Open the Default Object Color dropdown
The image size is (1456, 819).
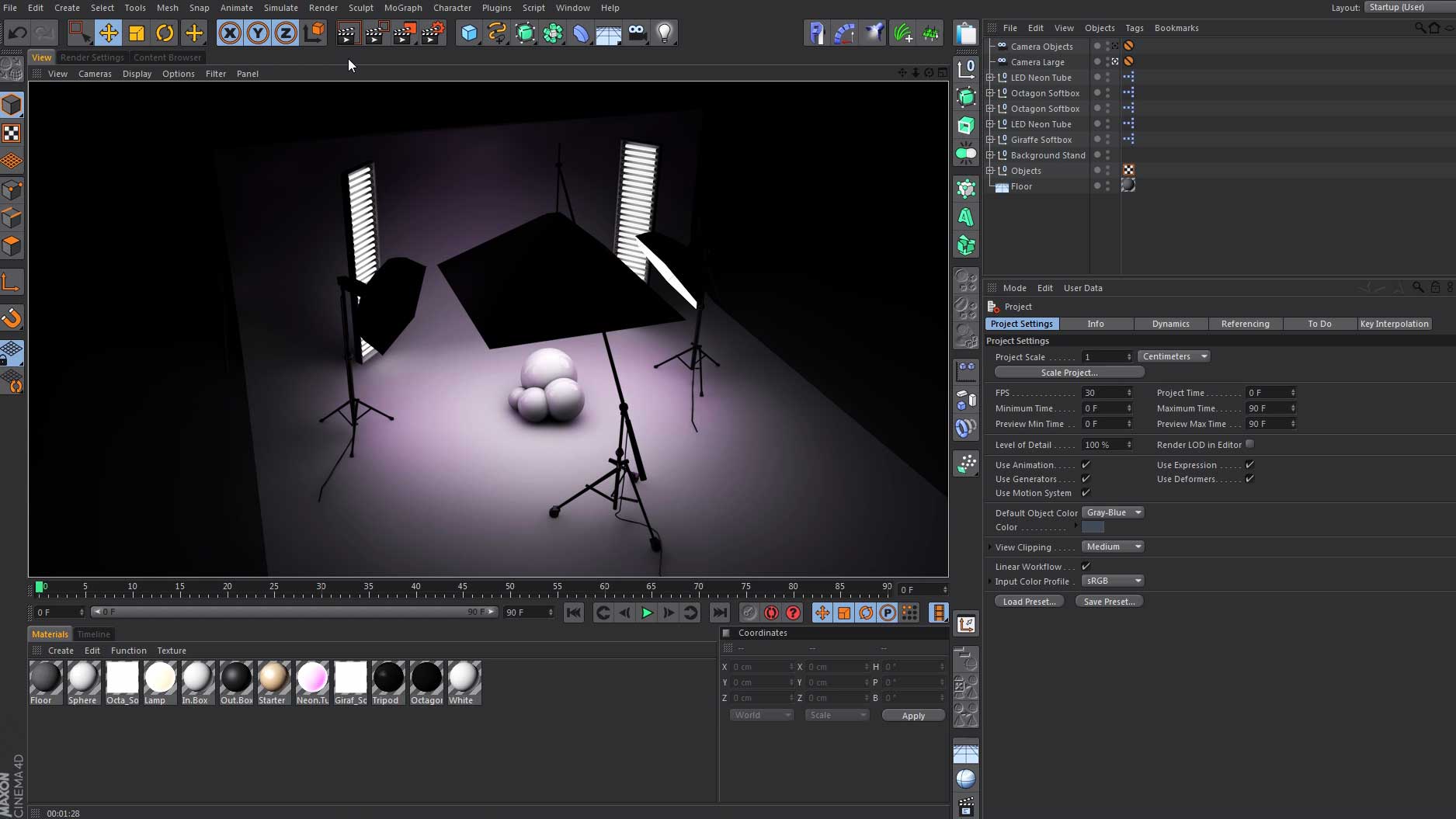click(x=1113, y=512)
